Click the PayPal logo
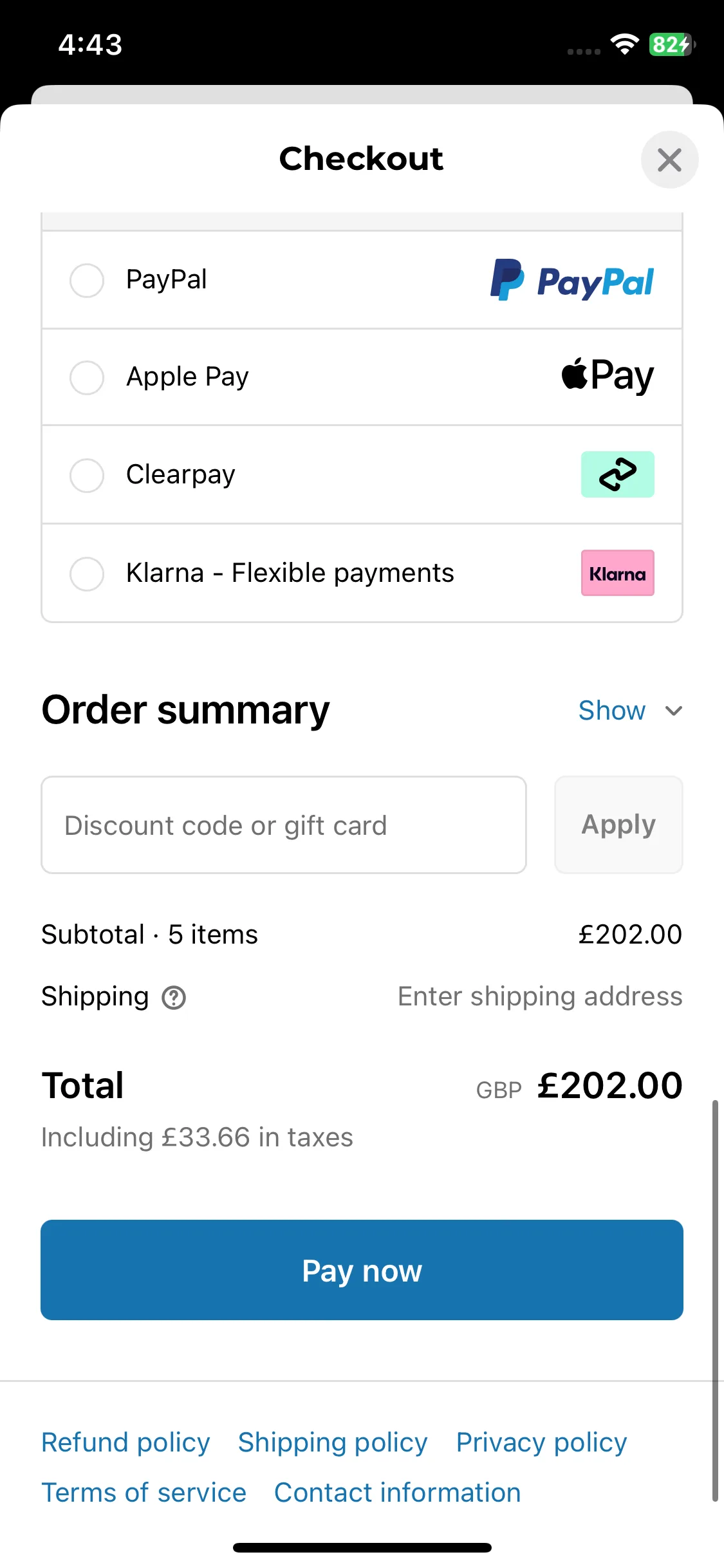This screenshot has width=724, height=1568. (x=572, y=280)
